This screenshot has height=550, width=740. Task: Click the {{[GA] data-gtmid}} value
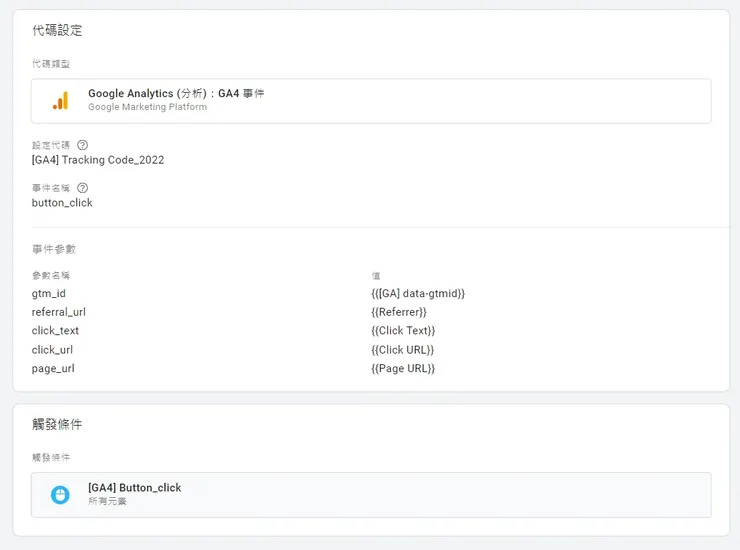418,294
